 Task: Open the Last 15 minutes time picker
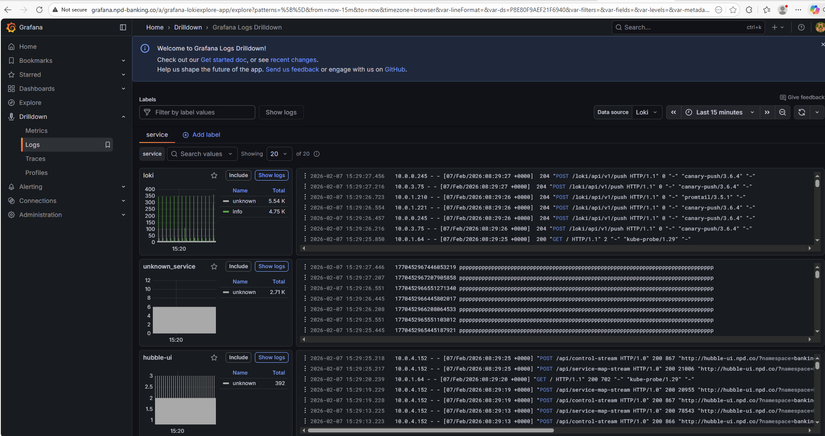pyautogui.click(x=725, y=113)
